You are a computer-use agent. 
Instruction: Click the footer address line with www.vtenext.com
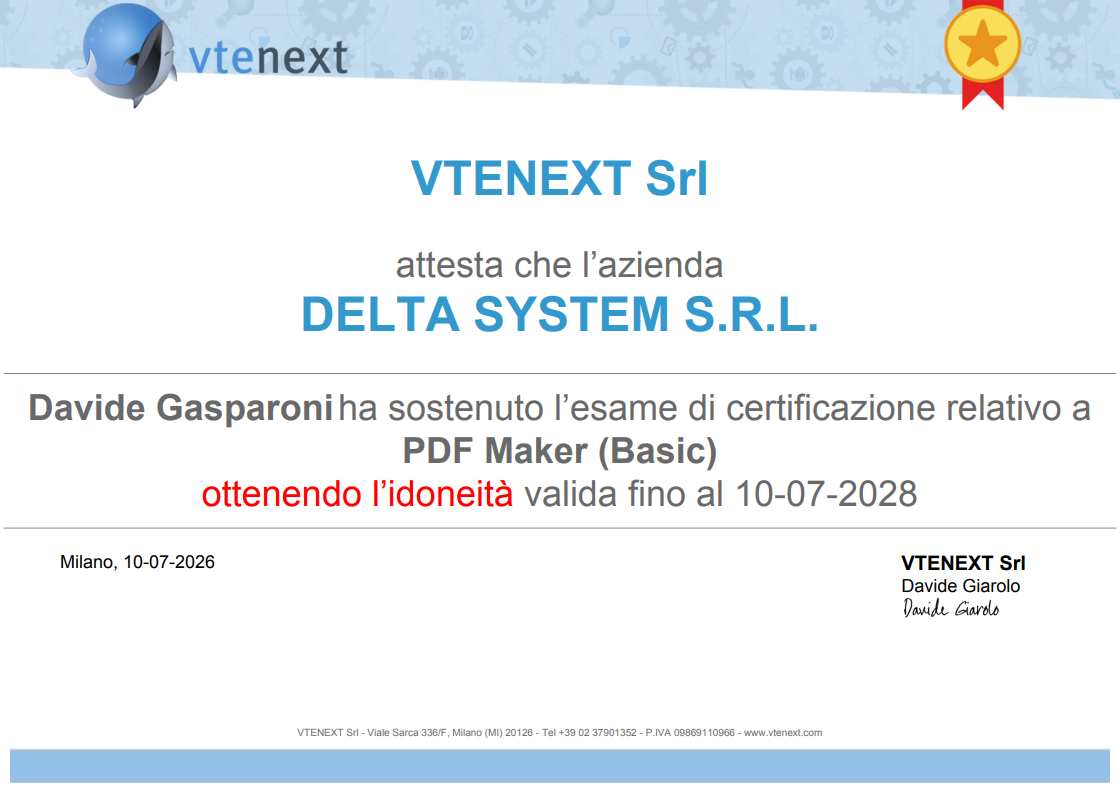[559, 732]
